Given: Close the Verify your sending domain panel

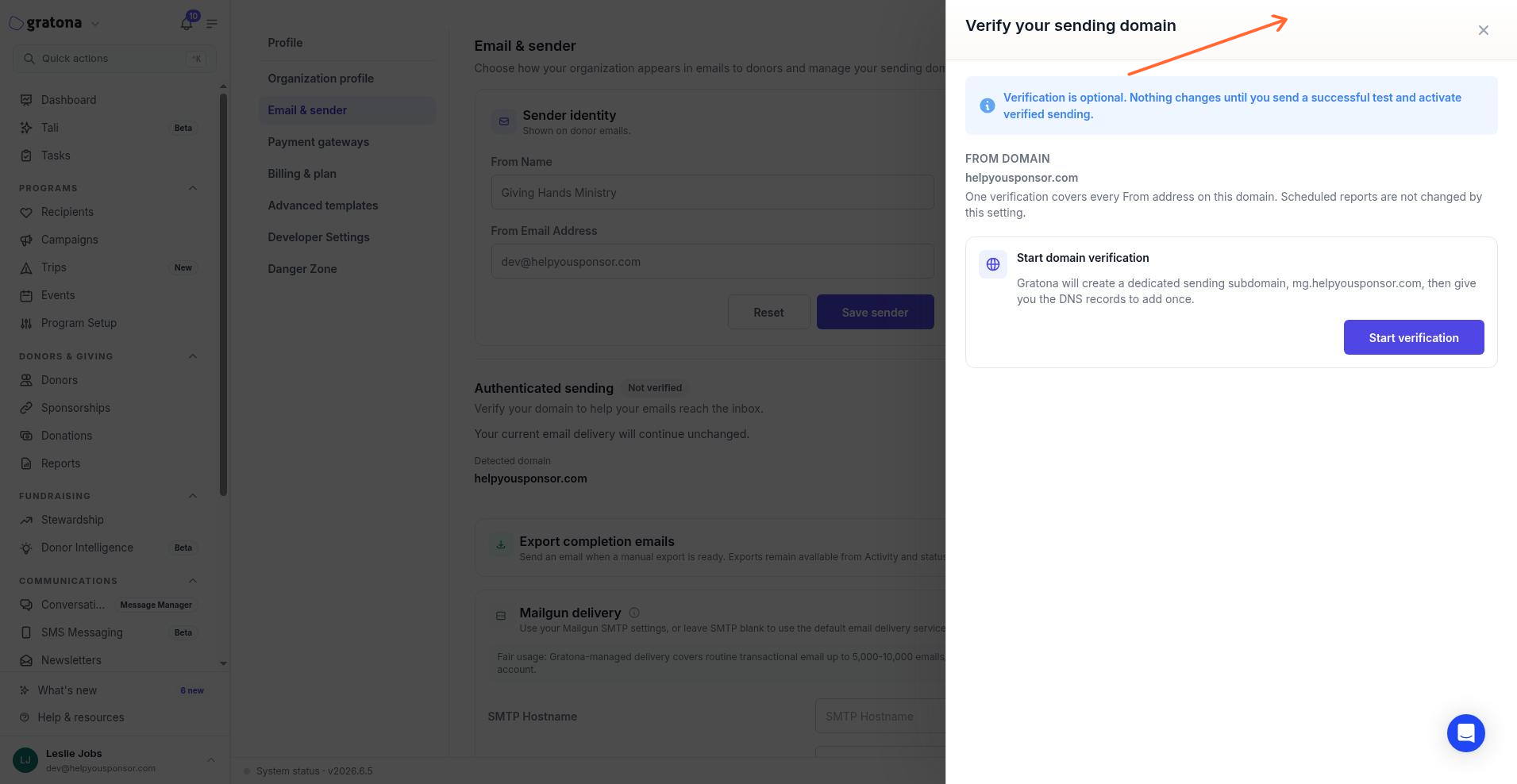Looking at the screenshot, I should point(1483,30).
